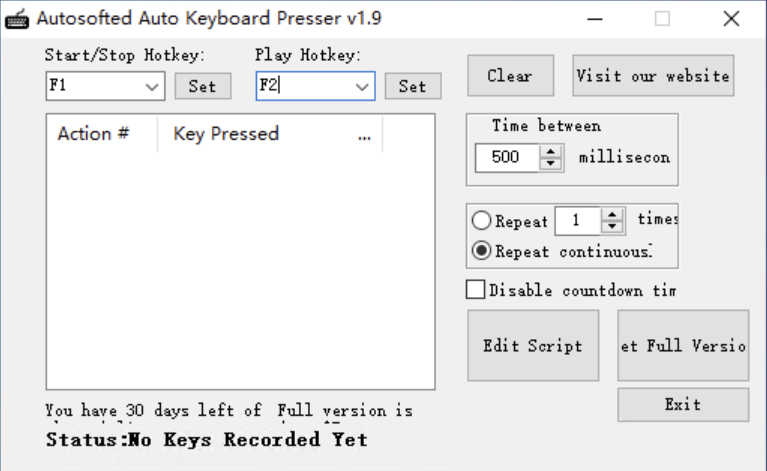The image size is (767, 471).
Task: Click the Key Pressed column header
Action: [x=226, y=134]
